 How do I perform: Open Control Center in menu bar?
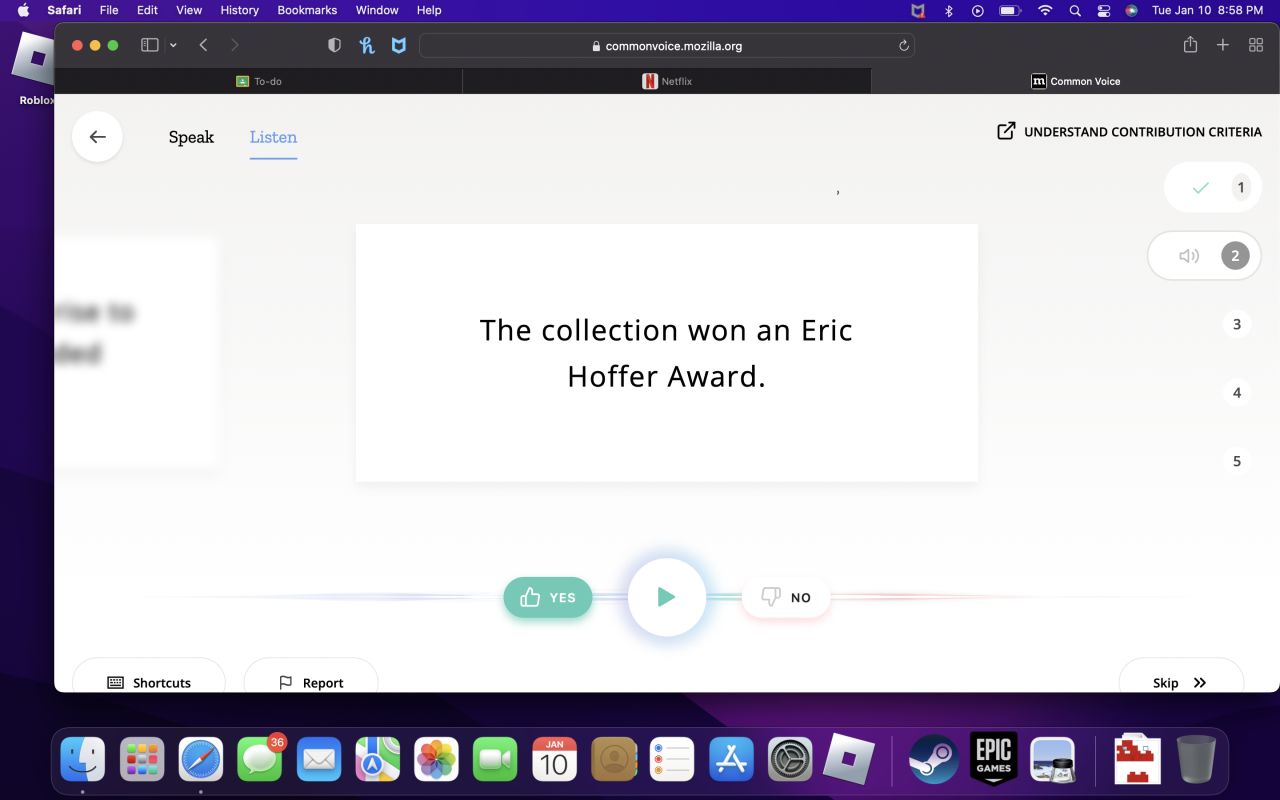[x=1104, y=10]
